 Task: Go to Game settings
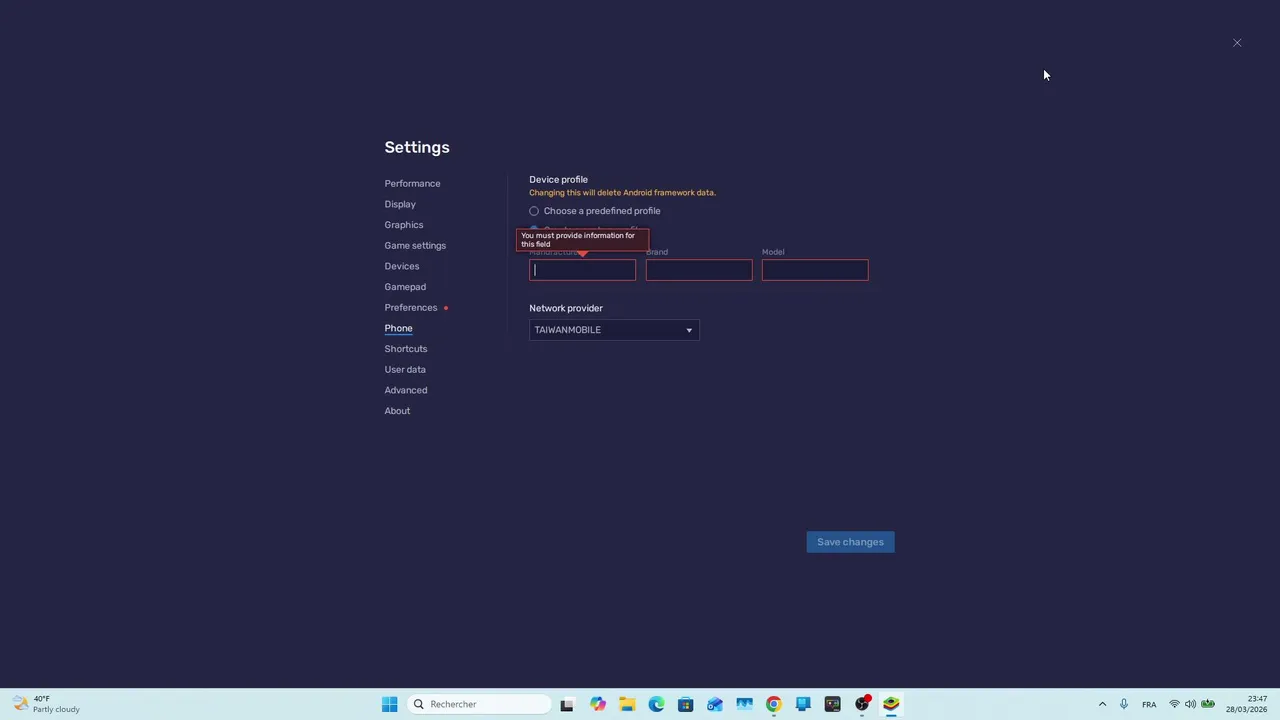pos(415,245)
